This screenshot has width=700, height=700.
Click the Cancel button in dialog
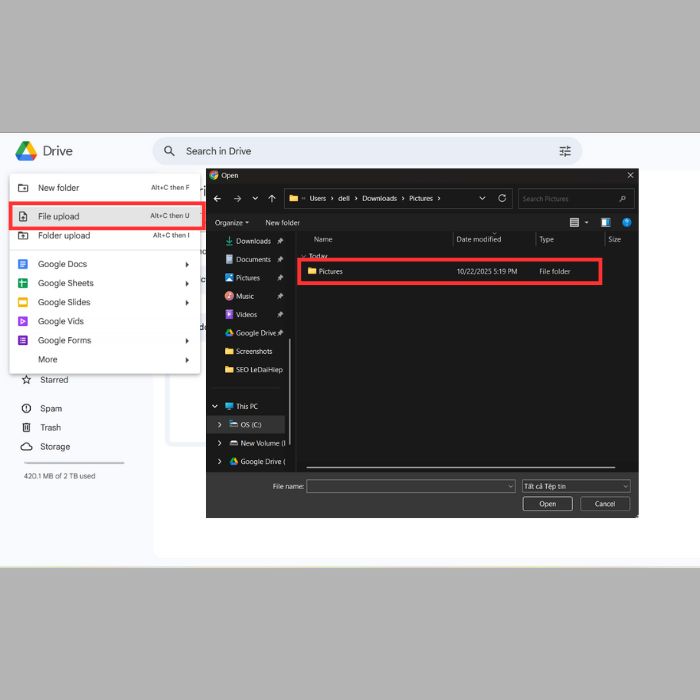(x=605, y=504)
